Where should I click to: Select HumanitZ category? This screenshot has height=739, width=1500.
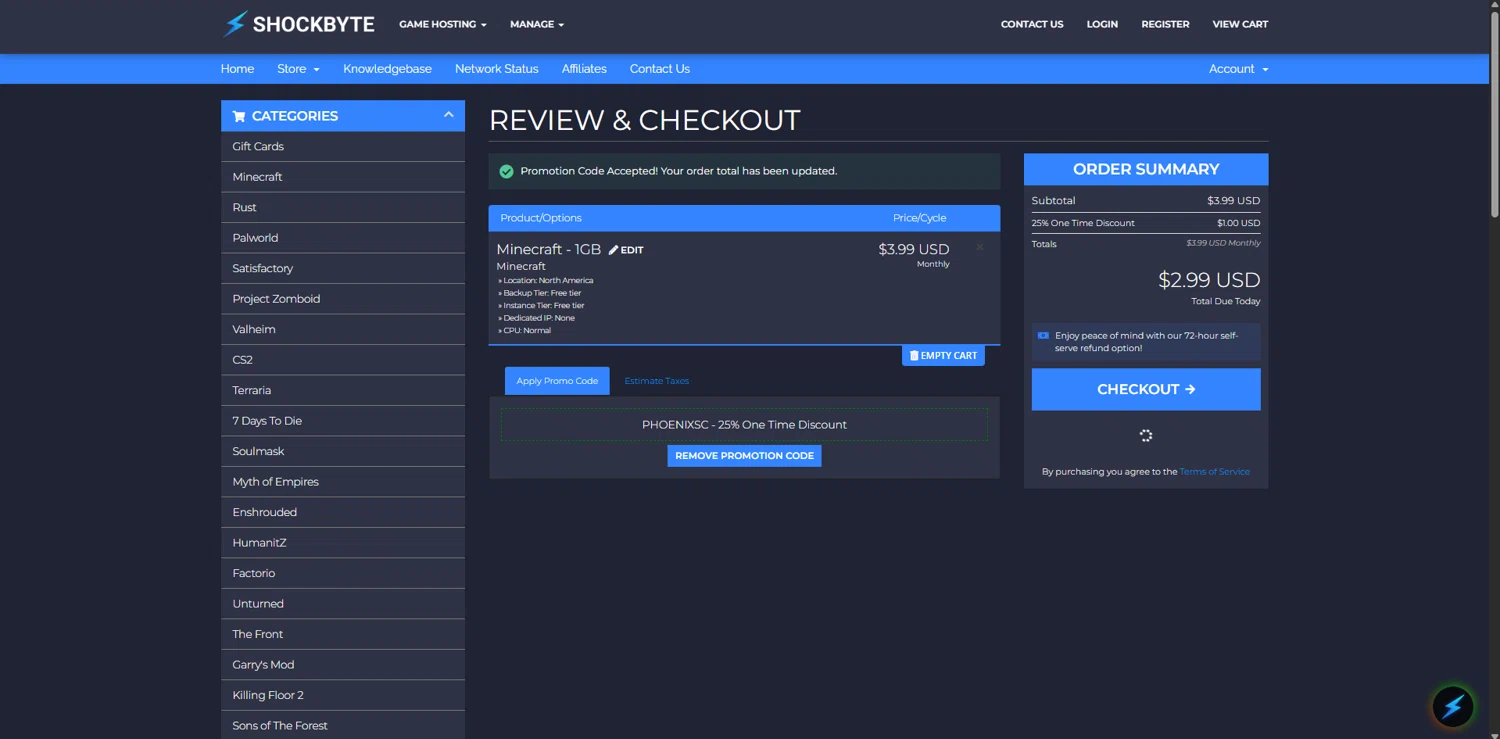click(x=343, y=543)
